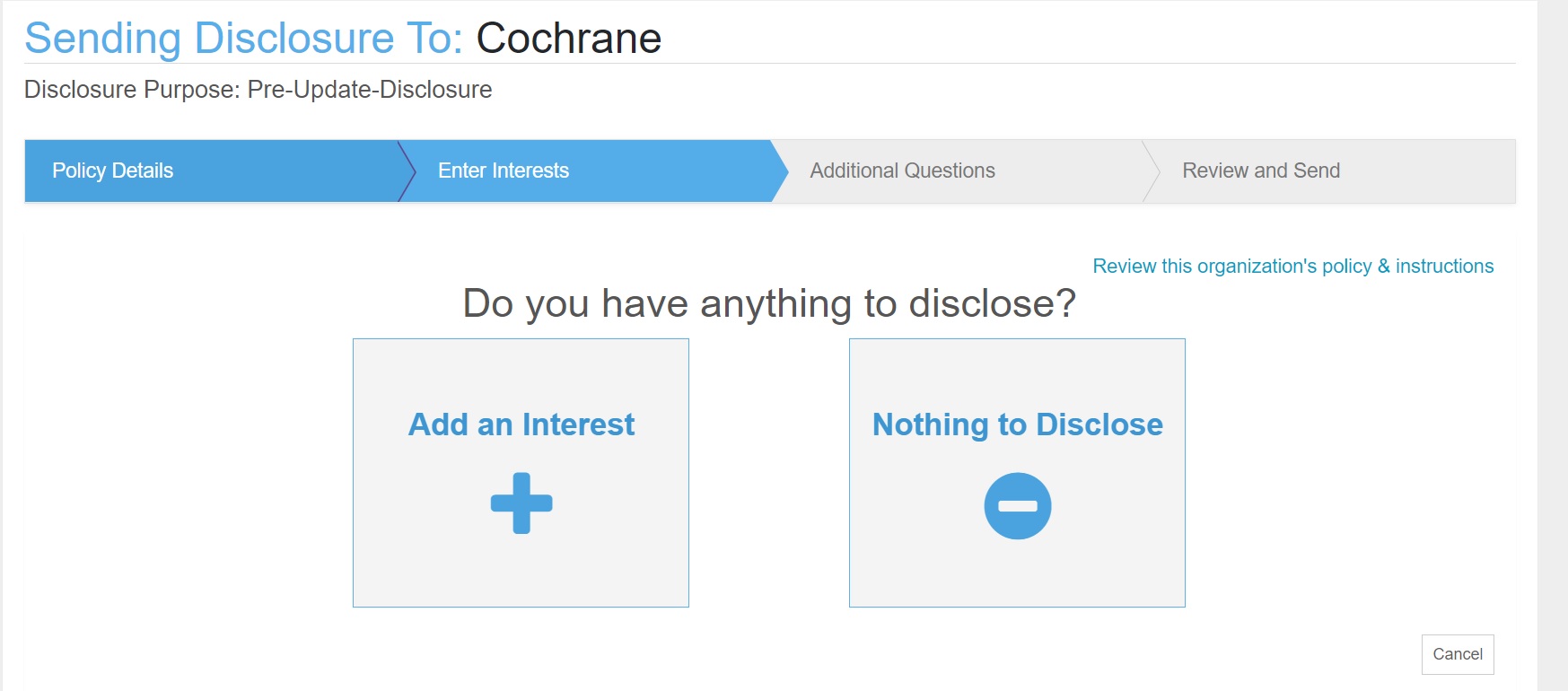This screenshot has height=691, width=1568.
Task: Click the Cochrane organization name
Action: (568, 39)
